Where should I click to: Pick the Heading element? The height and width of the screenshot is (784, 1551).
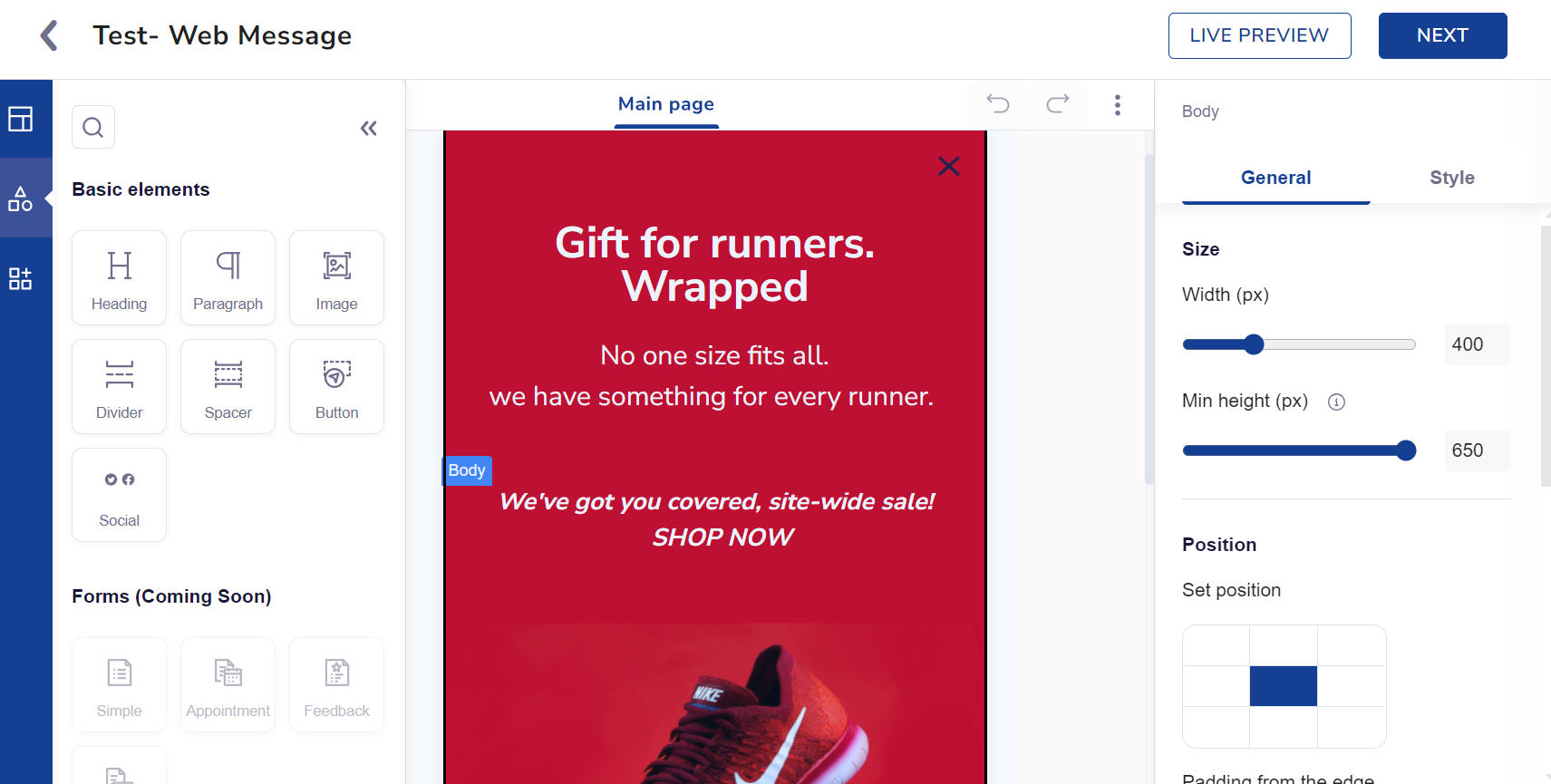[119, 277]
